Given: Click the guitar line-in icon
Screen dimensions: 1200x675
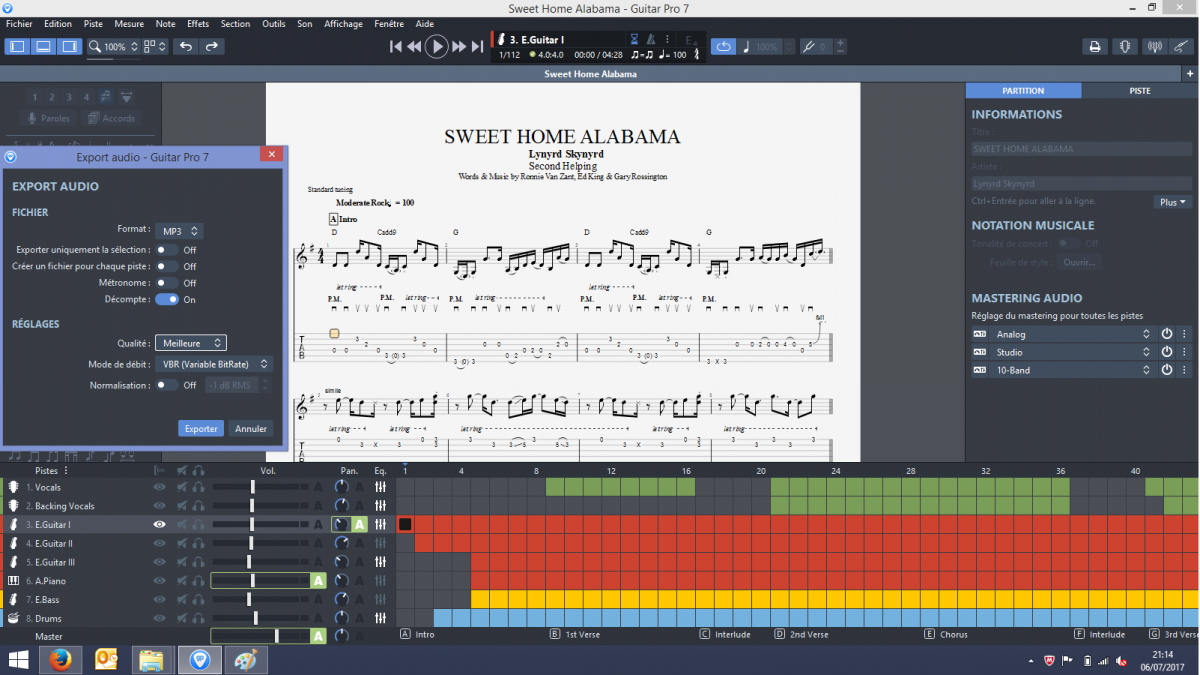Looking at the screenshot, I should click(1181, 46).
